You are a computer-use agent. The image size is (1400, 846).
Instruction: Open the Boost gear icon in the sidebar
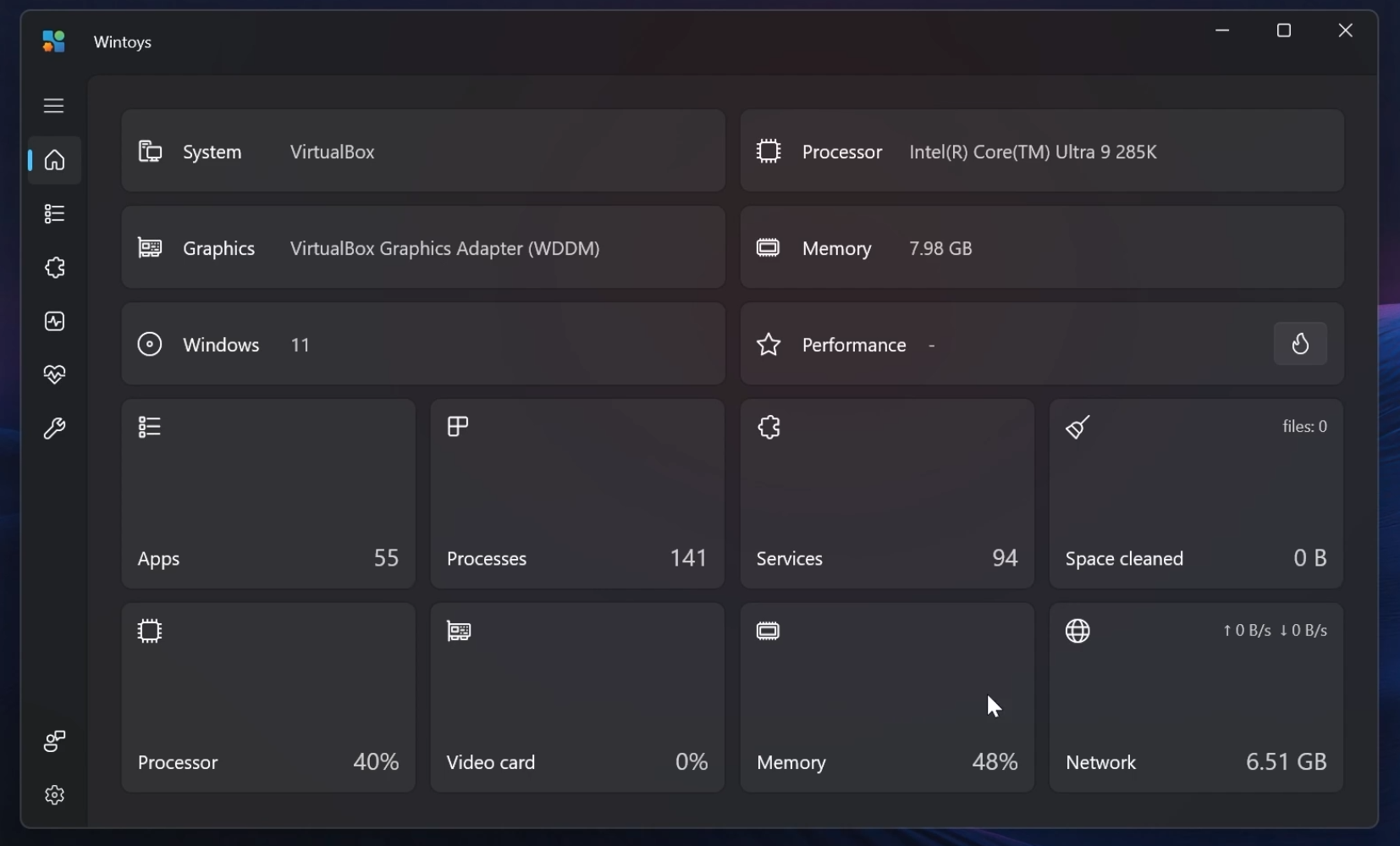coord(53,268)
